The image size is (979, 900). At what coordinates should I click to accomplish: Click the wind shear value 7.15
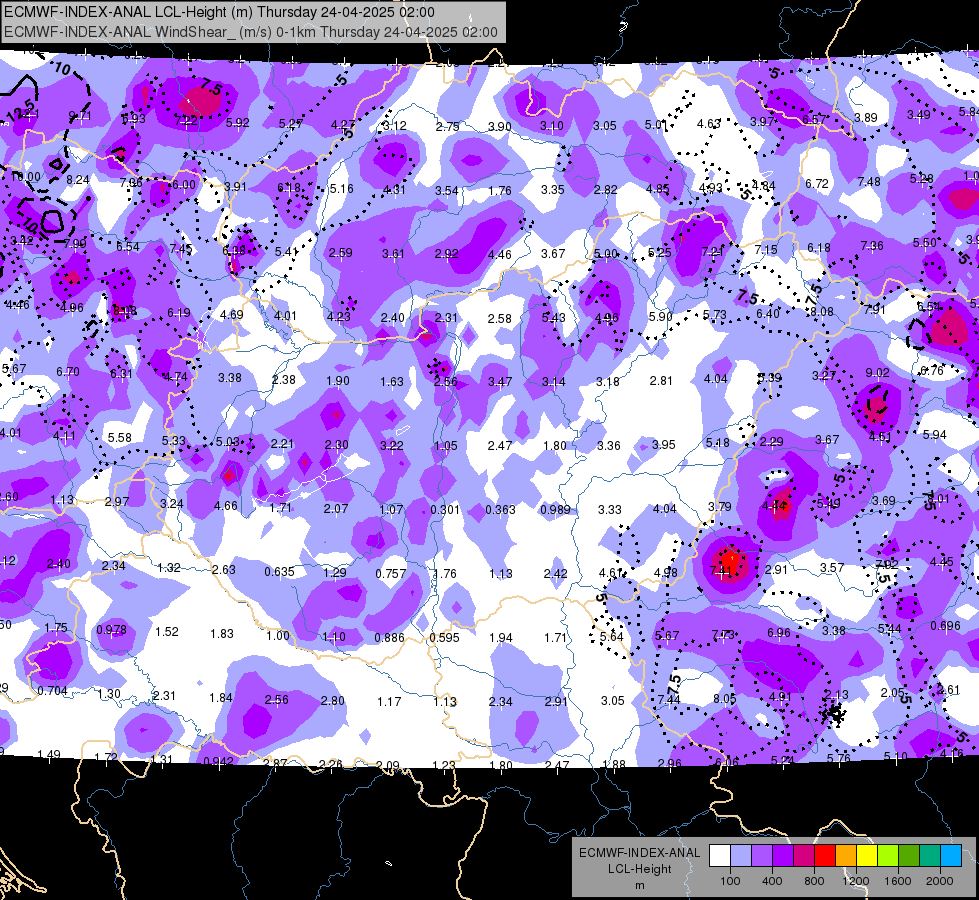click(x=766, y=249)
